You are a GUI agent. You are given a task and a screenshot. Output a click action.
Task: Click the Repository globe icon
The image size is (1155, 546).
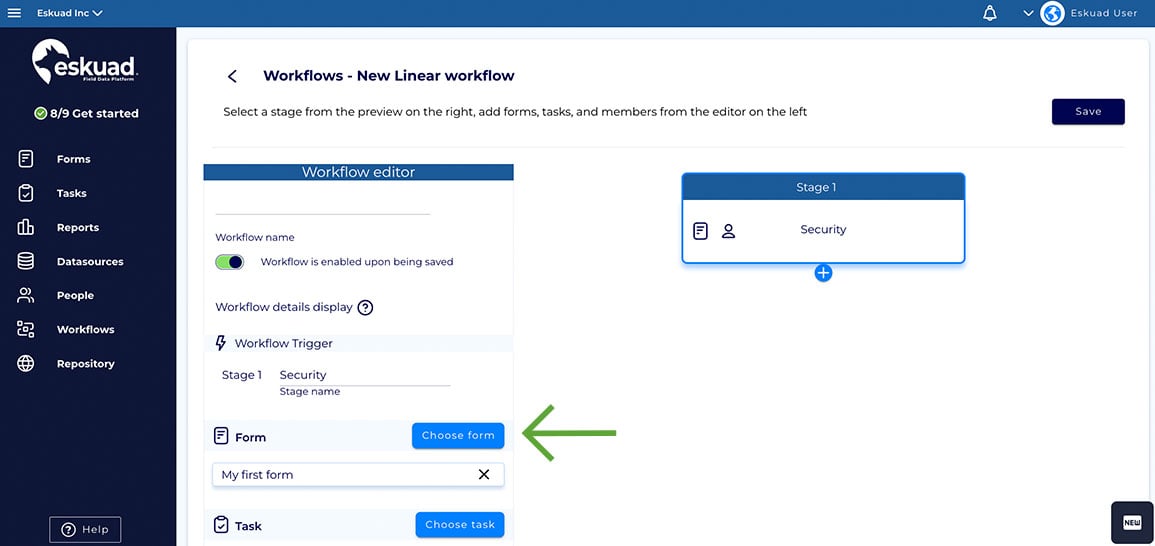[x=26, y=363]
